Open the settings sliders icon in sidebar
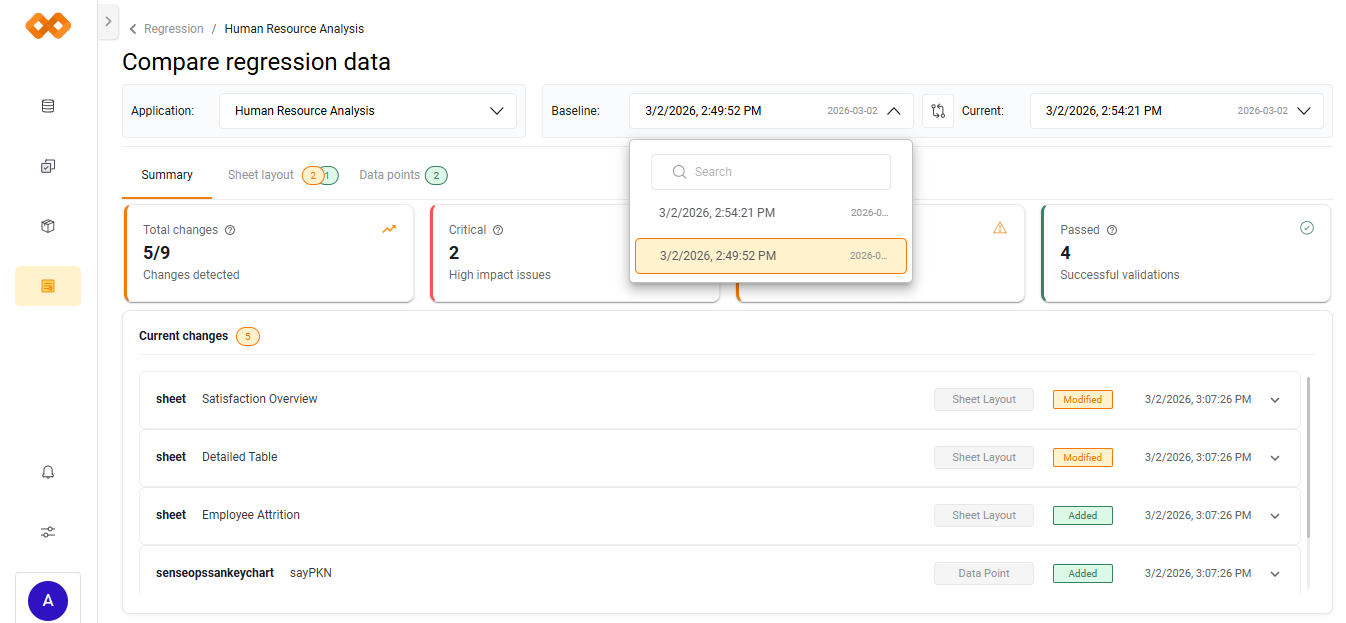Viewport: 1346px width, 623px height. coord(48,532)
